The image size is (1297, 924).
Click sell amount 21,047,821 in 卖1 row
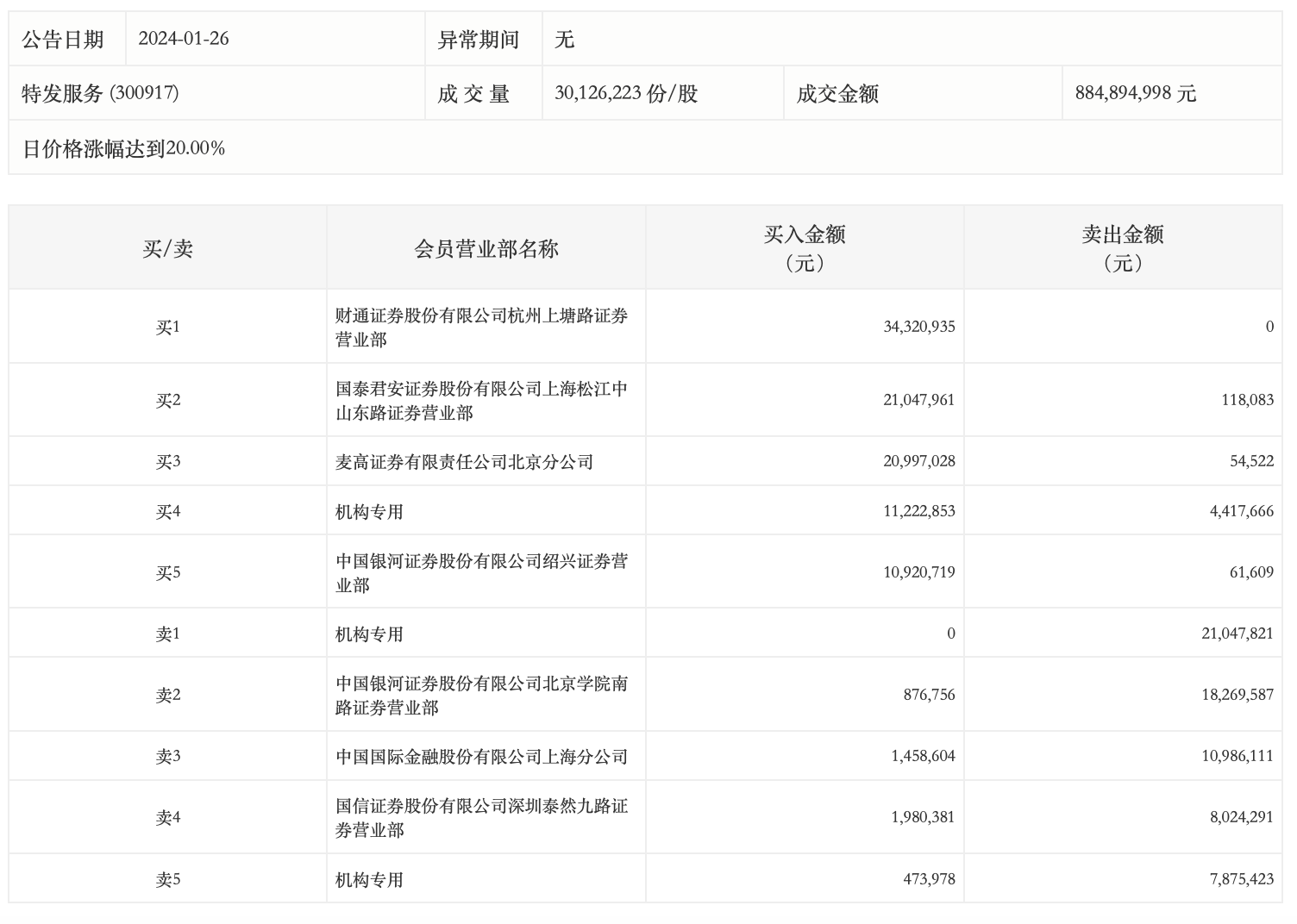tap(1237, 634)
